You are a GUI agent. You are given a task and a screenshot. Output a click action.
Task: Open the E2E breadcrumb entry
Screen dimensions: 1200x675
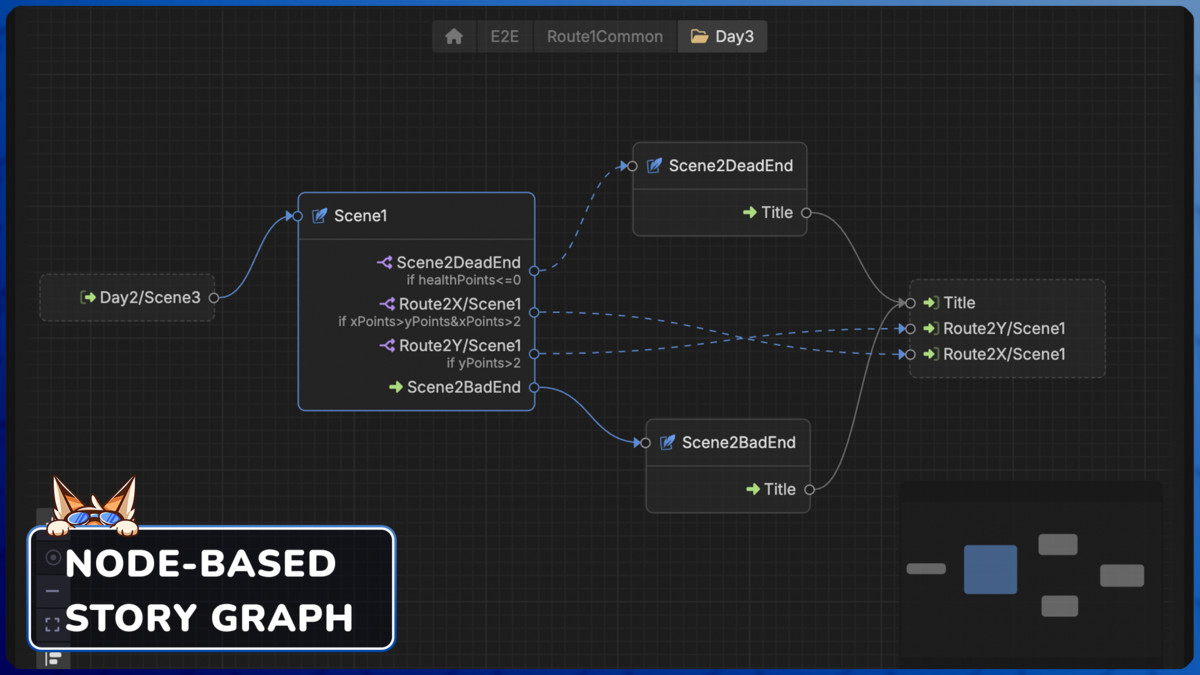point(505,36)
